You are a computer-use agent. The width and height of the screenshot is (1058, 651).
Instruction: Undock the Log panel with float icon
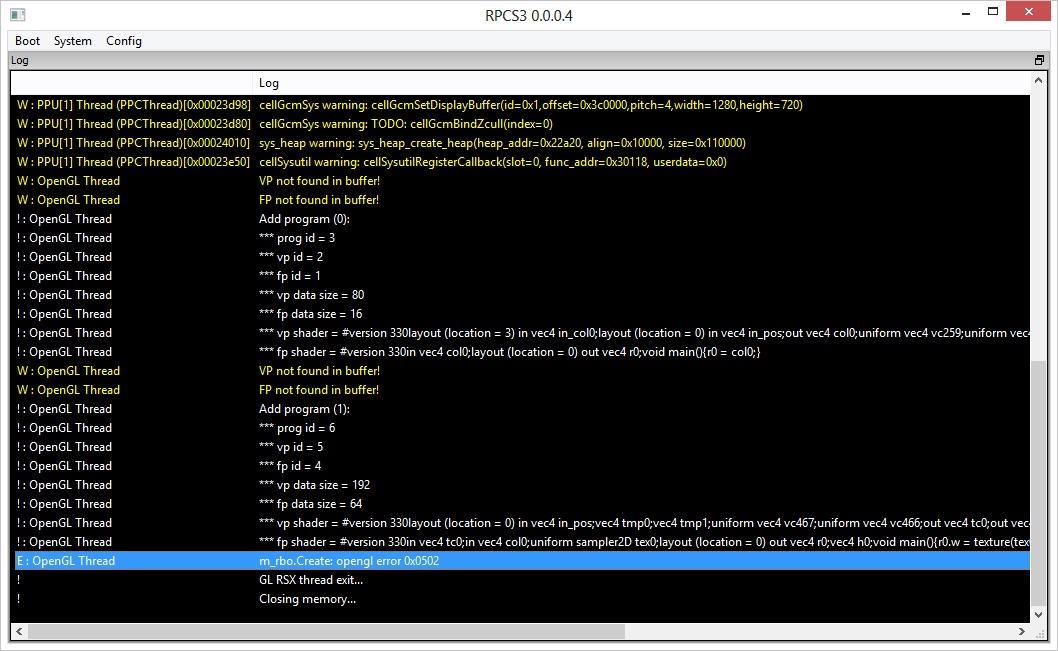[x=1039, y=60]
